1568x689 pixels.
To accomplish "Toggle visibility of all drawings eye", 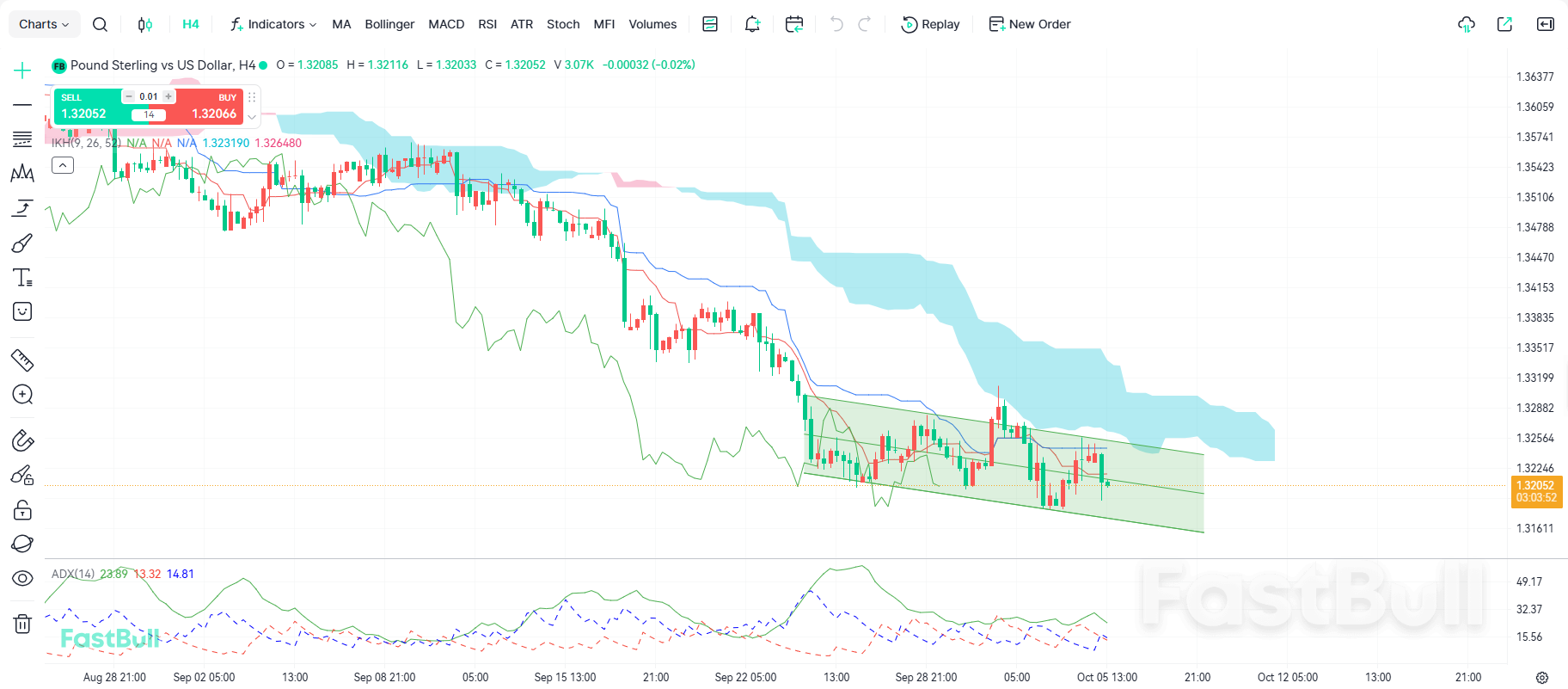I will [x=22, y=578].
